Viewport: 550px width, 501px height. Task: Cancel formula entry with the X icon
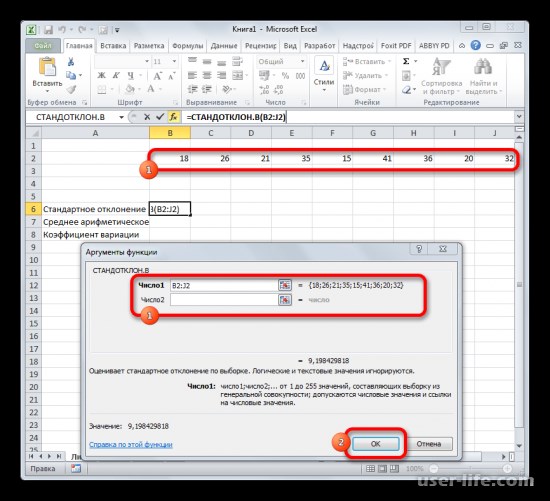click(x=147, y=117)
